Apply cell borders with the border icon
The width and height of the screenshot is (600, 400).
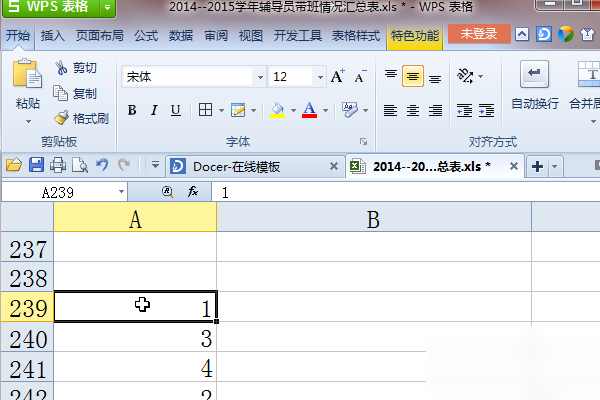(x=205, y=110)
